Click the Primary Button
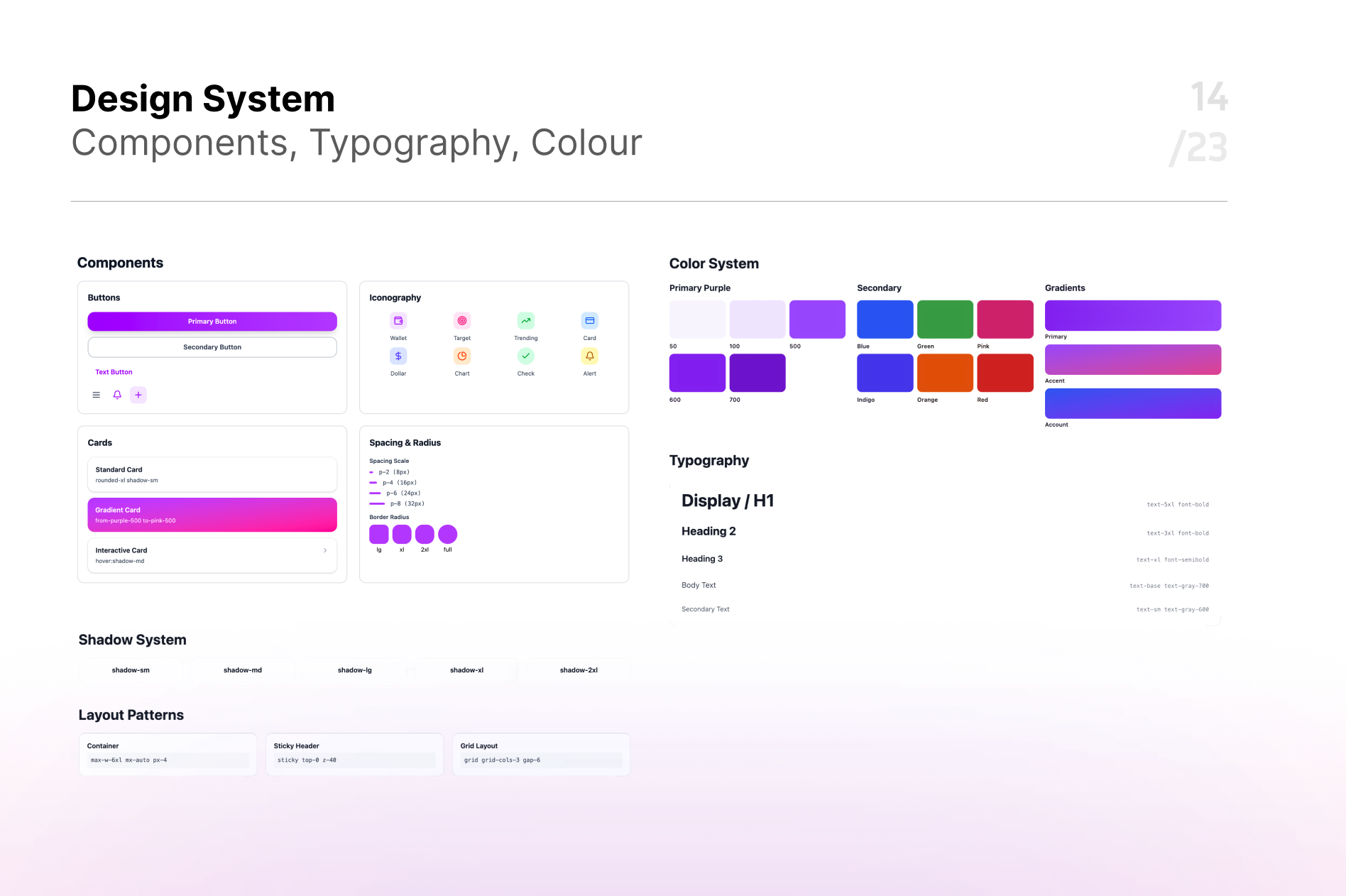 [x=212, y=322]
